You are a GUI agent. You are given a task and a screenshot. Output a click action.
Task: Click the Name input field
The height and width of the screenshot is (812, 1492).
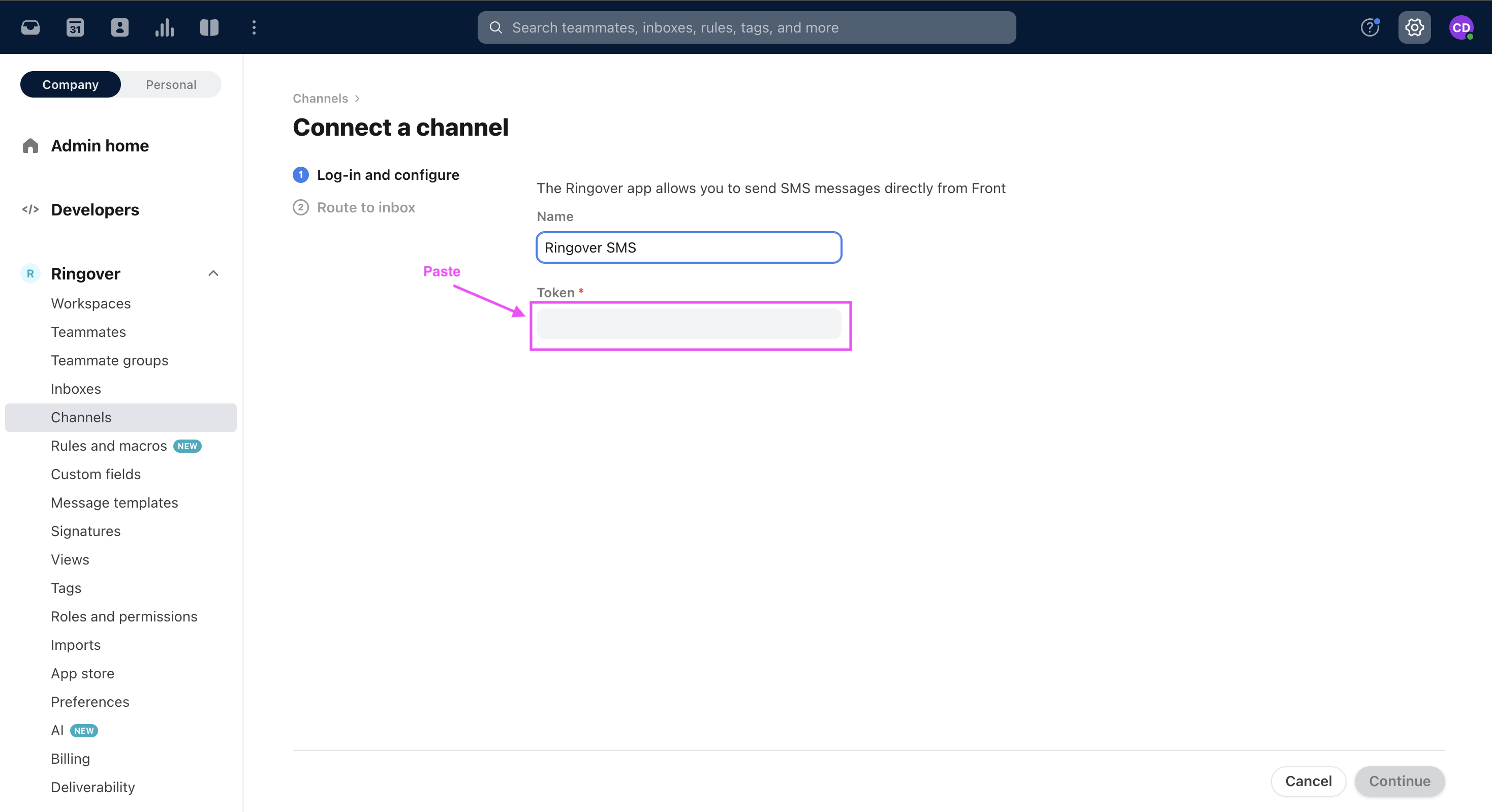tap(689, 247)
